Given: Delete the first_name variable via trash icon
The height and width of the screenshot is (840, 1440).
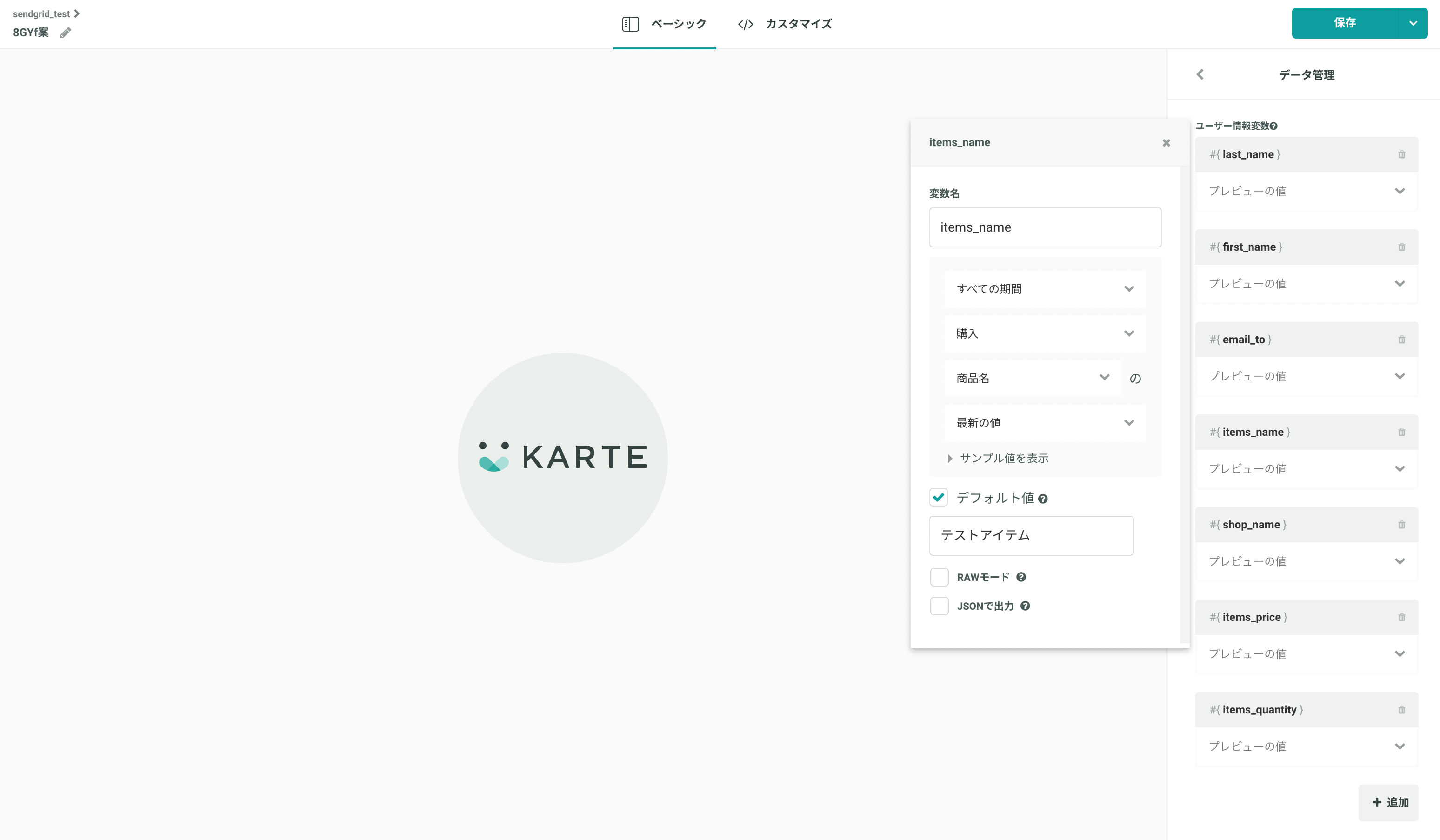Looking at the screenshot, I should 1402,247.
